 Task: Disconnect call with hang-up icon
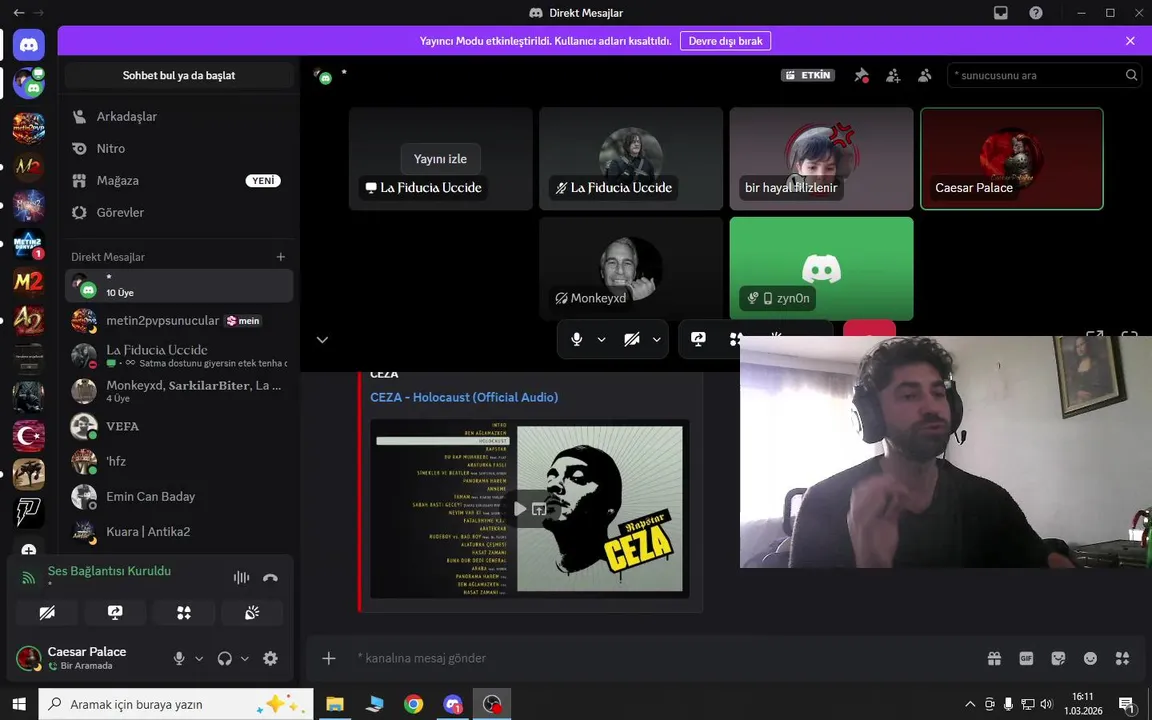(x=270, y=577)
